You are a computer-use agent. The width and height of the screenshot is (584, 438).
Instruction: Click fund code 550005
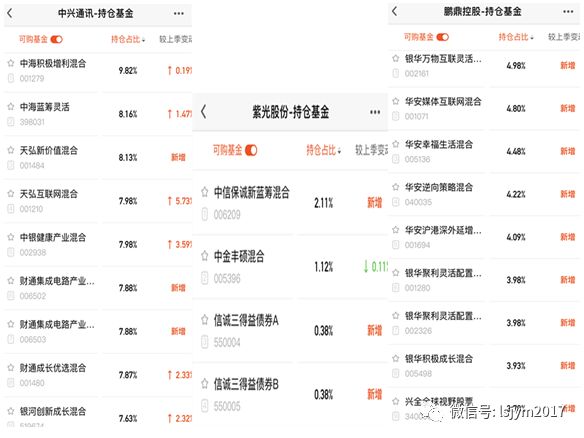(x=227, y=406)
